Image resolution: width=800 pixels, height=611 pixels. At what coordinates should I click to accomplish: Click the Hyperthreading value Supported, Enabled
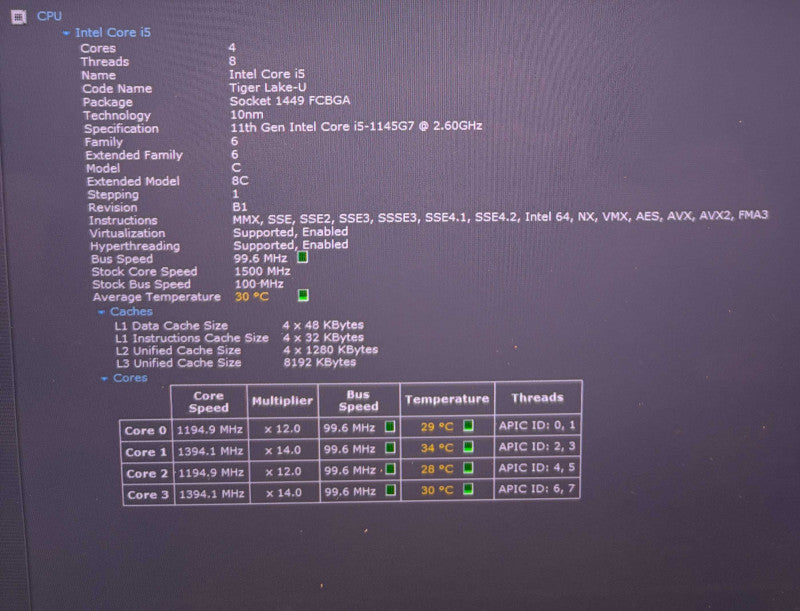[x=291, y=245]
